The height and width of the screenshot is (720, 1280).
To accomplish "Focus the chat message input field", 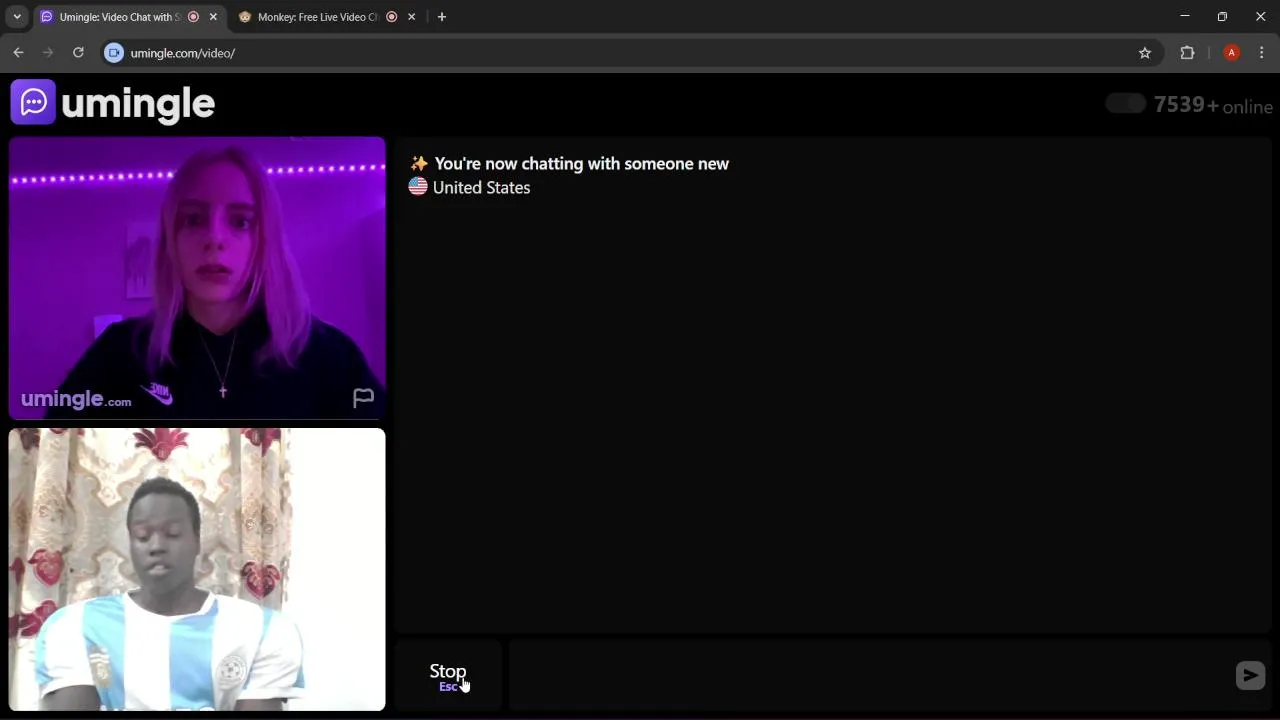I will click(868, 676).
